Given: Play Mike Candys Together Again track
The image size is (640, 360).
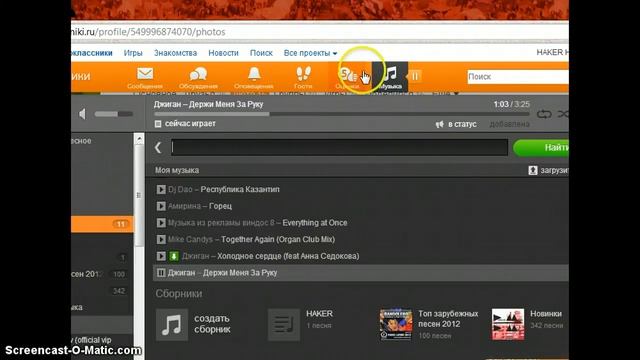Looking at the screenshot, I should click(x=161, y=240).
